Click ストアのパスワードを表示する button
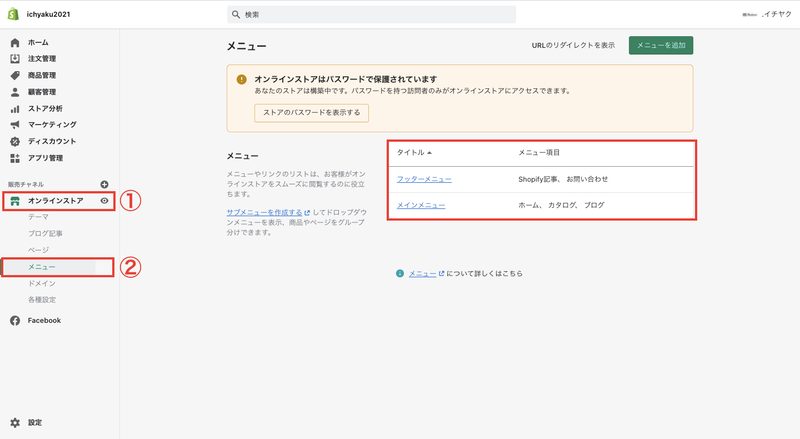This screenshot has width=800, height=439. [x=311, y=113]
